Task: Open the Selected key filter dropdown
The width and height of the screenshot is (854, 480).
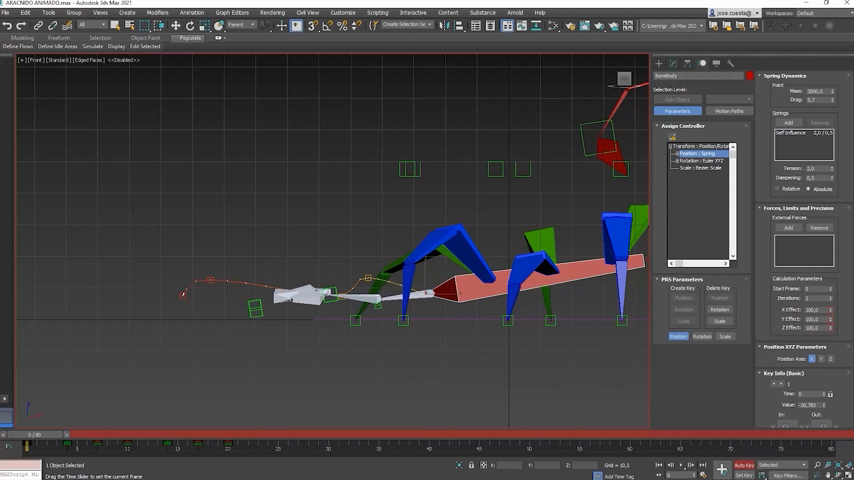Action: 782,465
